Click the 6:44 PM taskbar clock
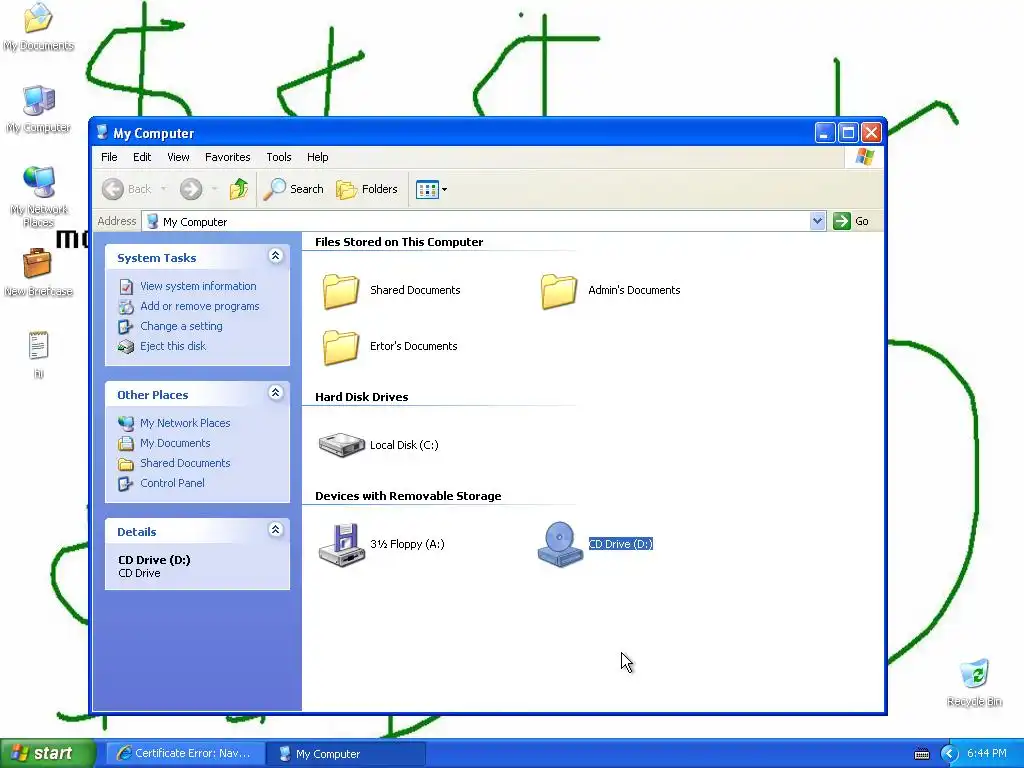This screenshot has width=1024, height=768. point(987,754)
